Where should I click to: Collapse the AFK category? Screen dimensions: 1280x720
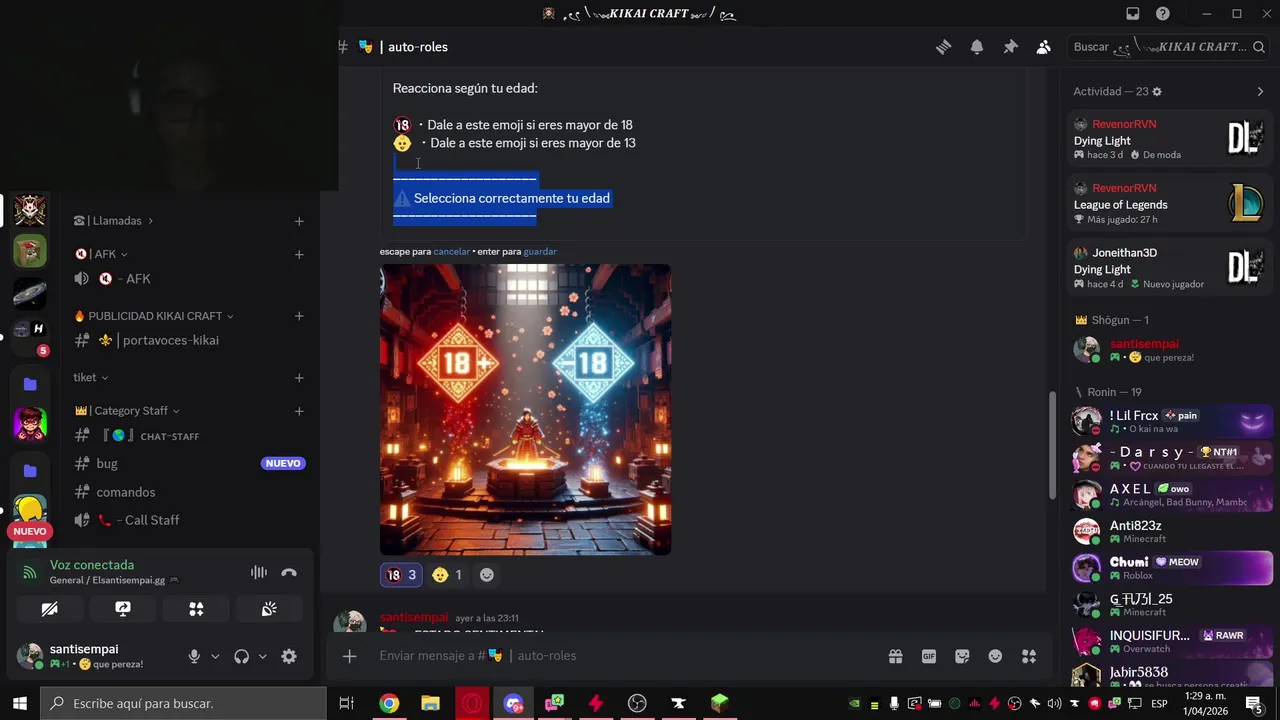point(101,254)
